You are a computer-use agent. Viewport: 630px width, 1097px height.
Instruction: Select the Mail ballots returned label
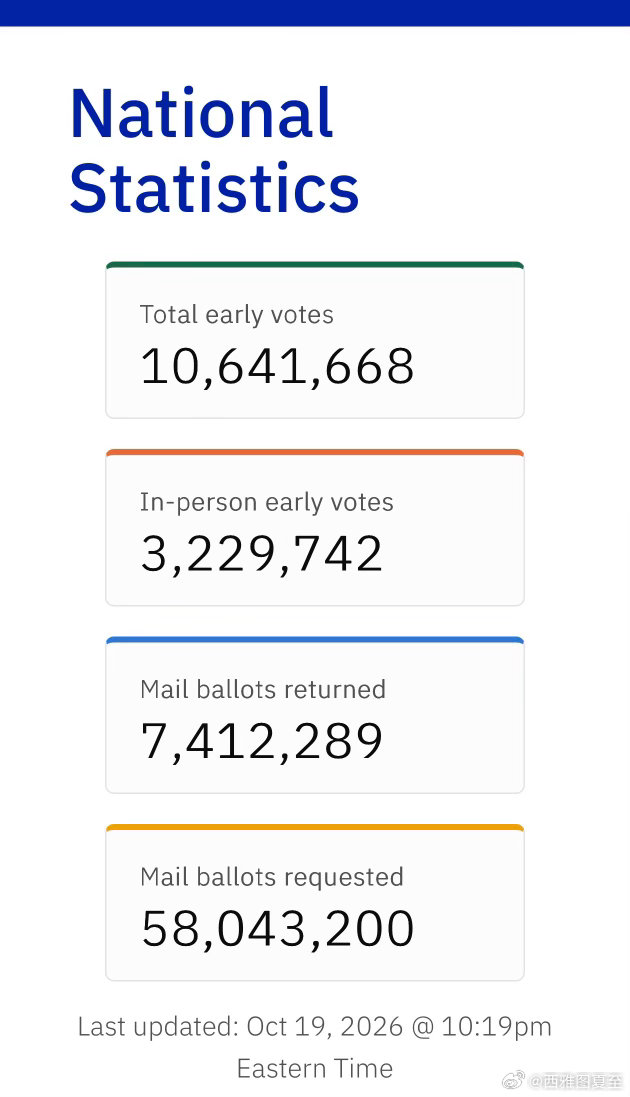[263, 690]
